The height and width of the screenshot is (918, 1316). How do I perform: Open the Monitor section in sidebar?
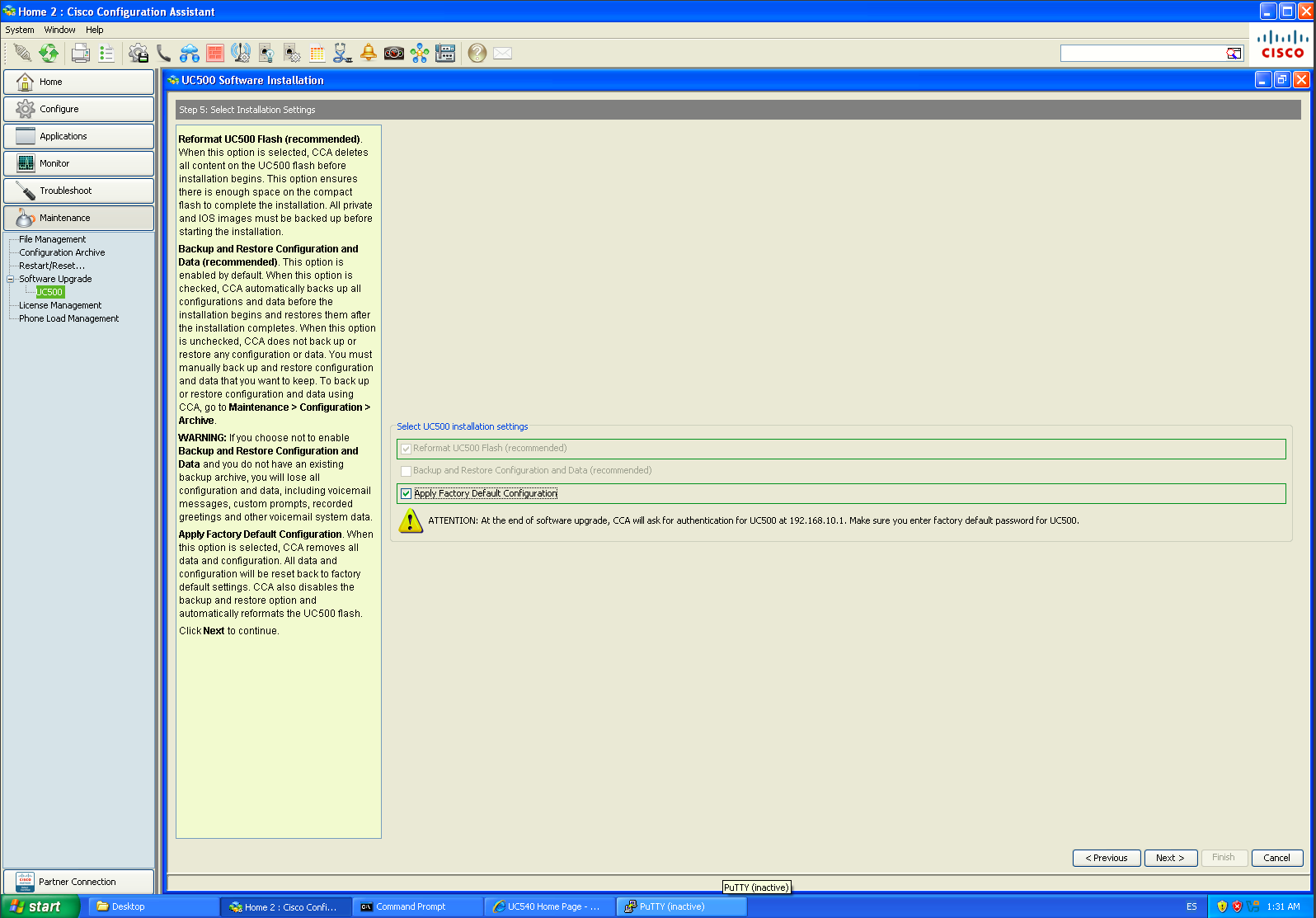[78, 163]
